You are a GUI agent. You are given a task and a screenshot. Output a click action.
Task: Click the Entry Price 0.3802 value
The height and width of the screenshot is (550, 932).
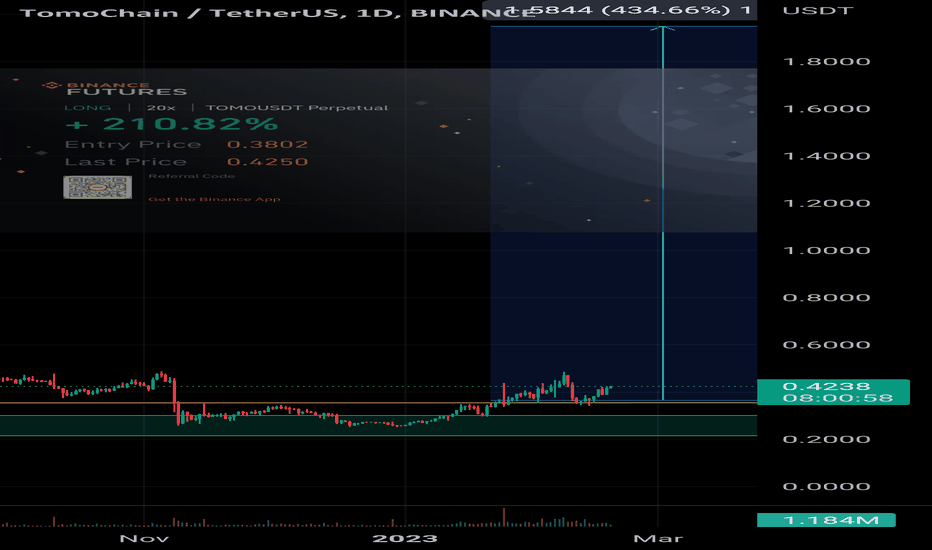pyautogui.click(x=267, y=144)
